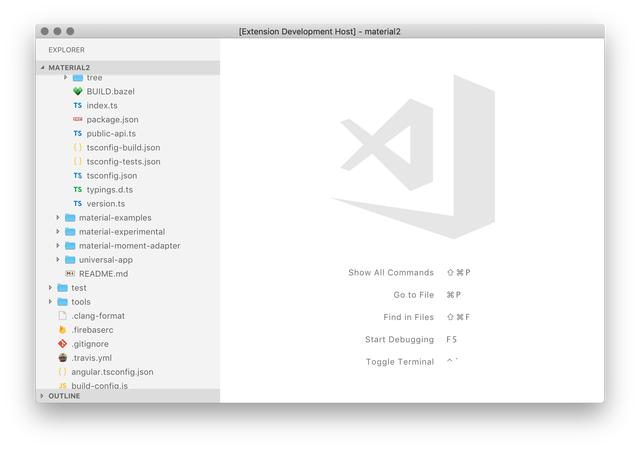Click the markdown icon beside README.md
640x450 pixels.
70,274
